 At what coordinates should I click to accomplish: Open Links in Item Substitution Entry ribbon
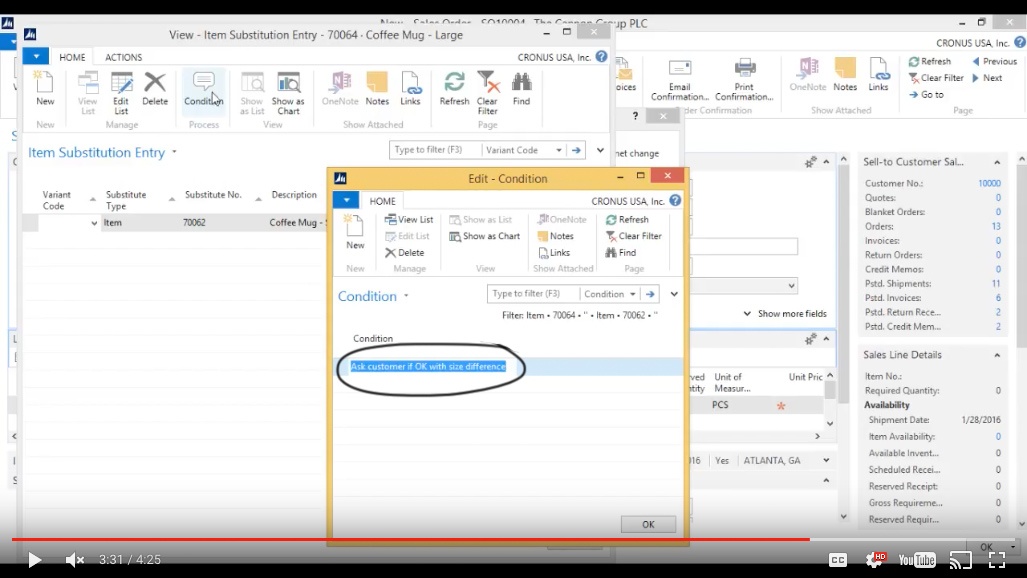pyautogui.click(x=411, y=88)
